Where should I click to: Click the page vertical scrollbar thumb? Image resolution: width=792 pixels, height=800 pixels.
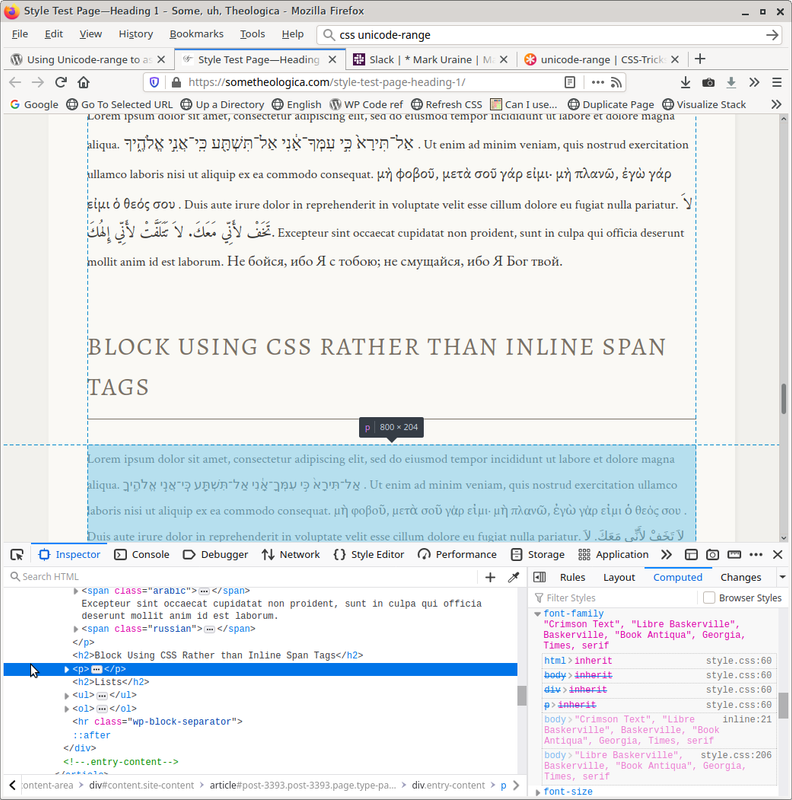click(784, 398)
